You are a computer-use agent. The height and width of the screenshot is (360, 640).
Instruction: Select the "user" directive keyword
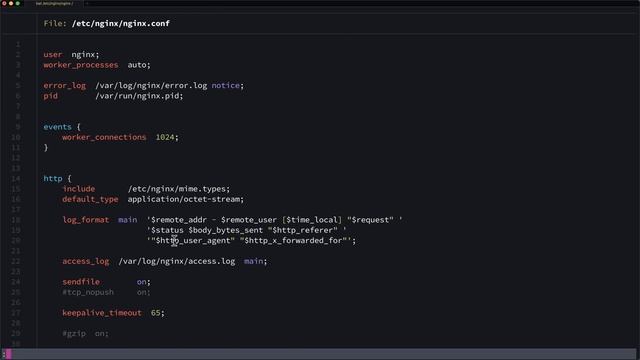53,54
